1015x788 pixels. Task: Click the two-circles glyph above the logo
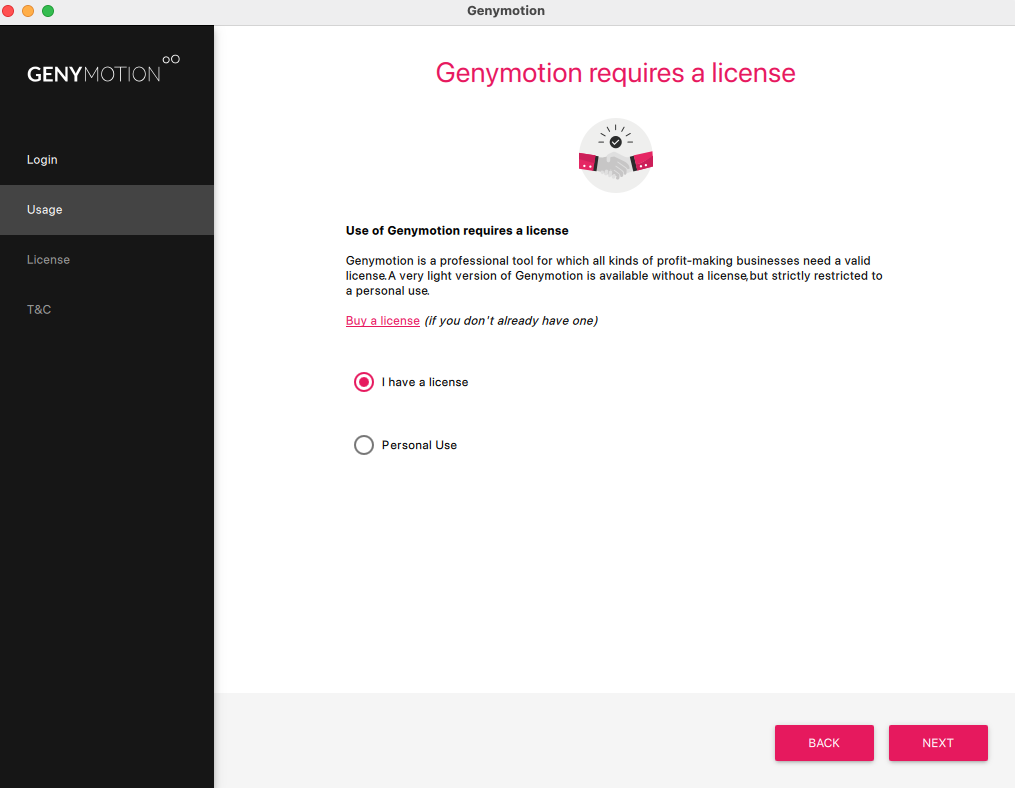[171, 60]
